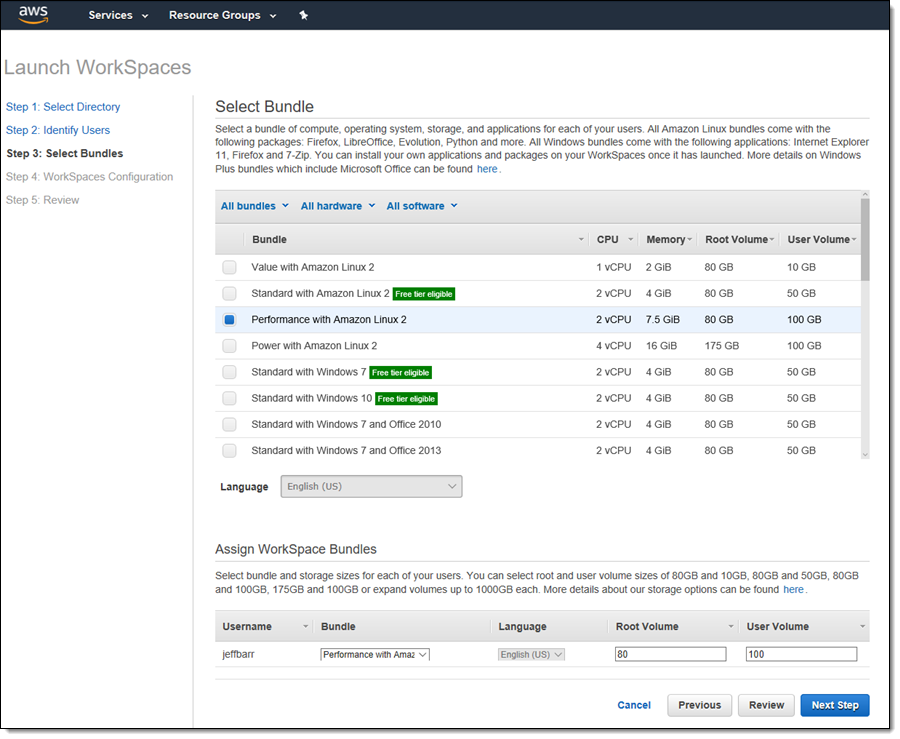Click the AWS logo icon

33,15
